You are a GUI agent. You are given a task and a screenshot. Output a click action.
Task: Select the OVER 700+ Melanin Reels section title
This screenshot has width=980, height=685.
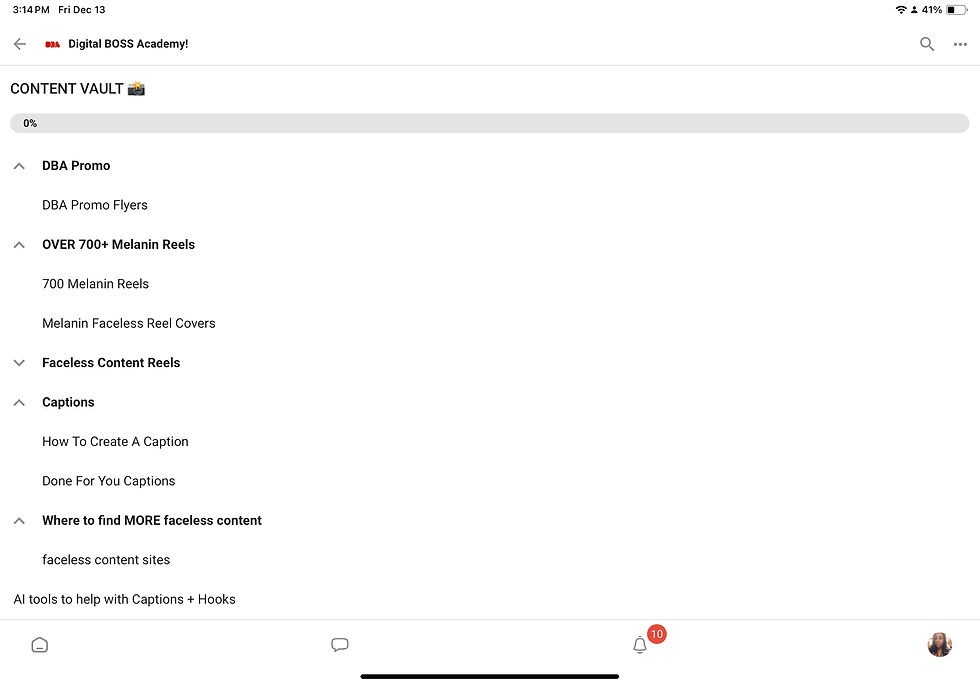[119, 244]
